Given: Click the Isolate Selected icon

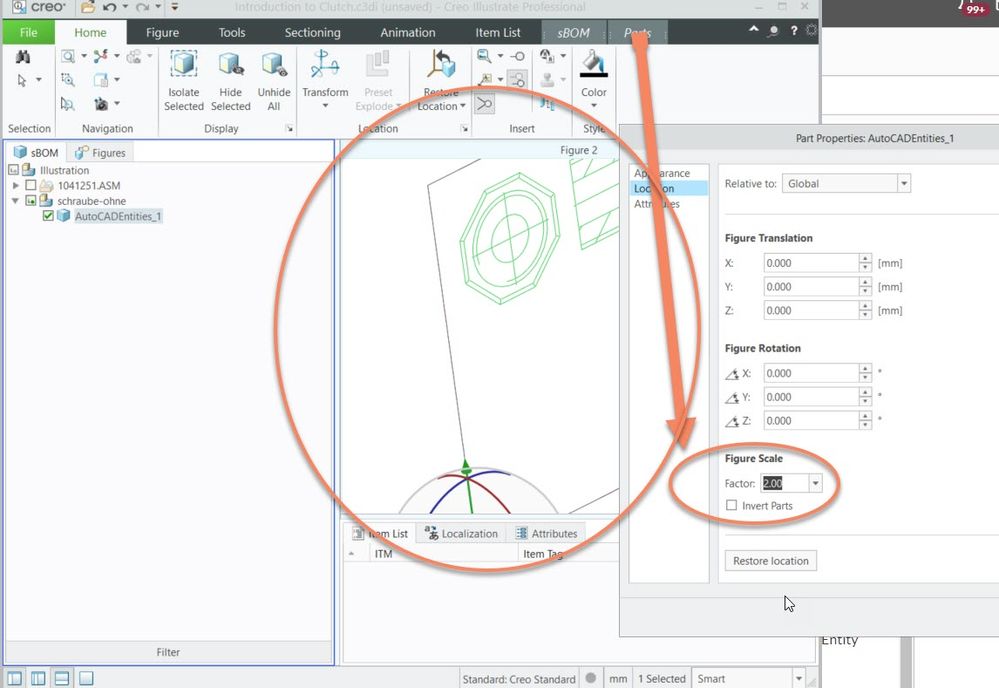Looking at the screenshot, I should pos(184,68).
